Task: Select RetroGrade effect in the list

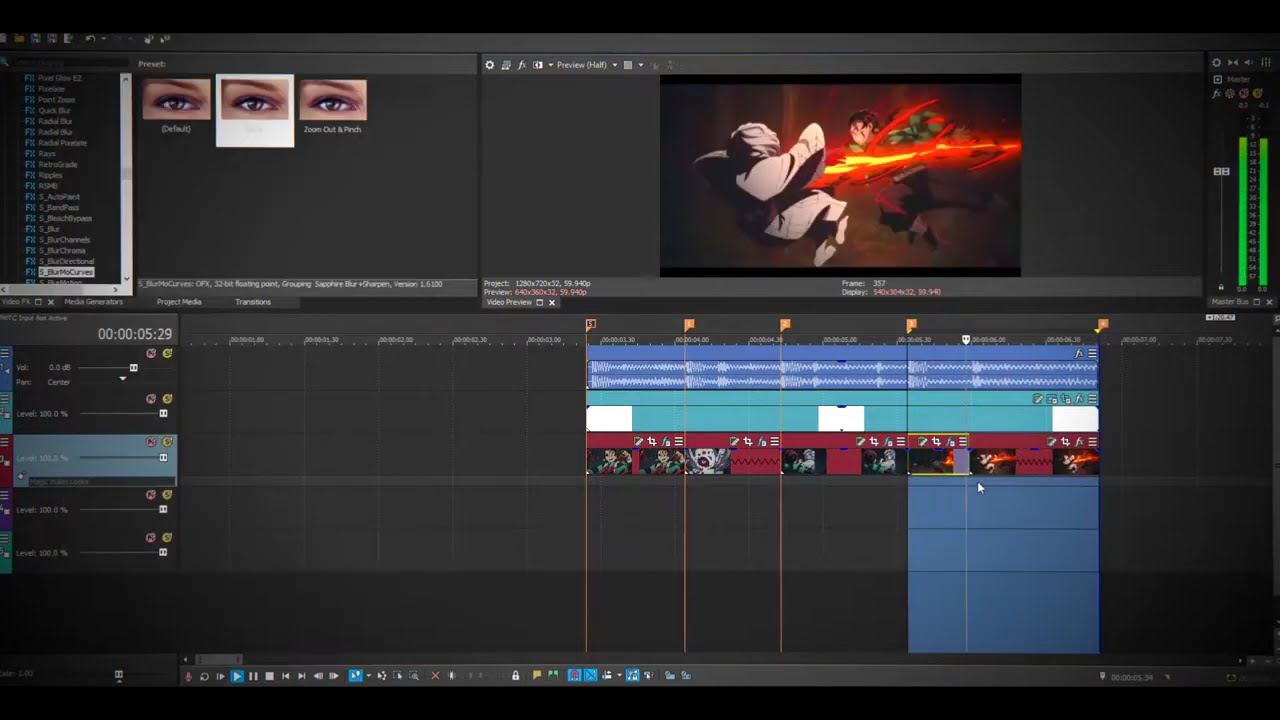Action: tap(57, 165)
